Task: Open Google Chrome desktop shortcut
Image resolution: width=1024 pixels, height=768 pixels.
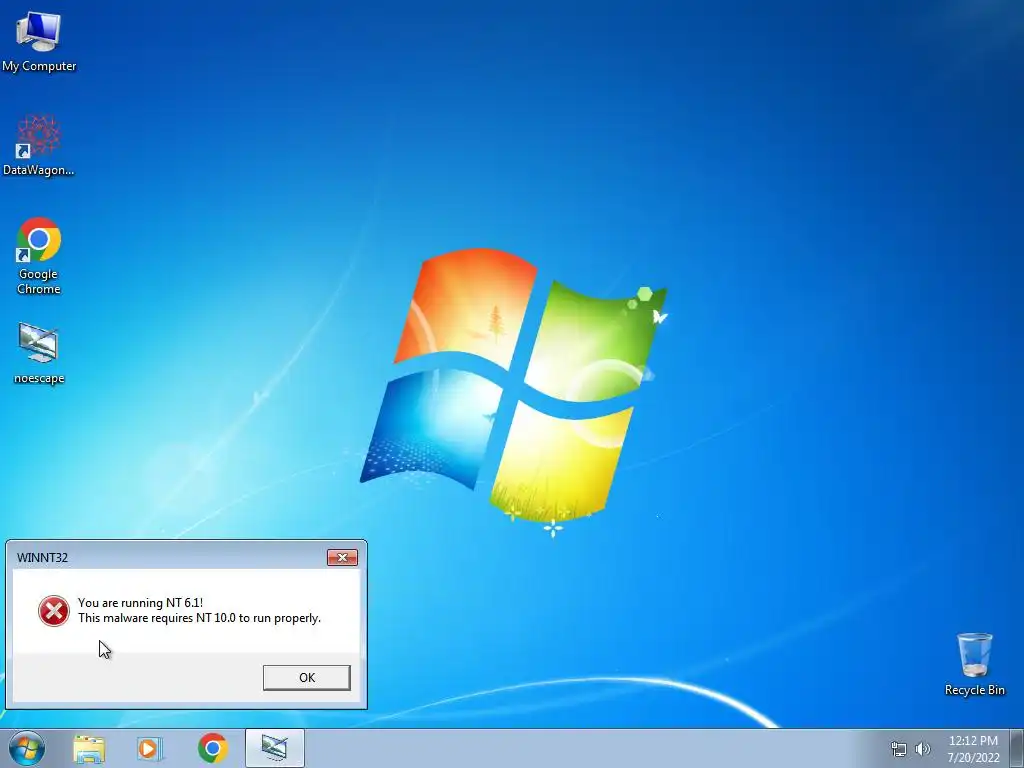Action: (39, 255)
